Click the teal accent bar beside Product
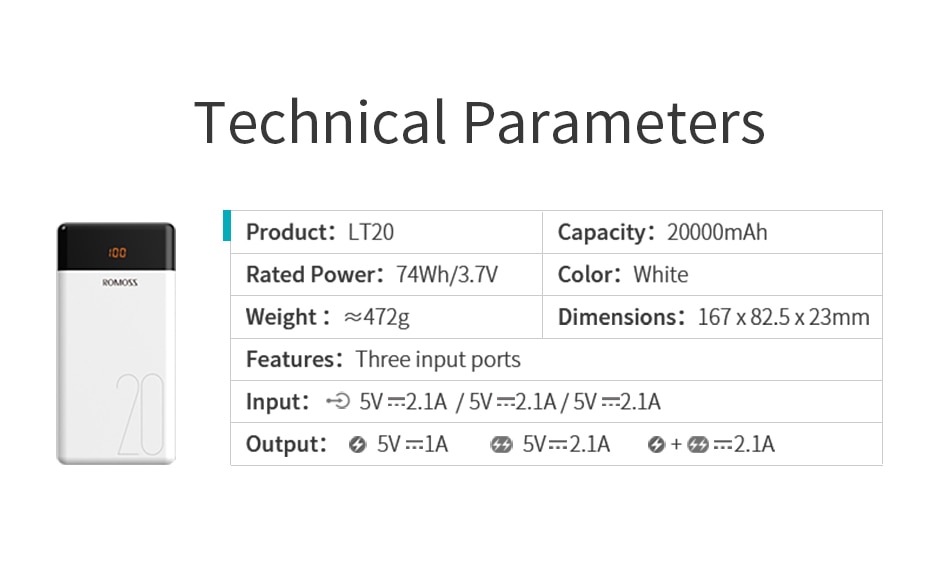The height and width of the screenshot is (561, 930). [x=227, y=225]
